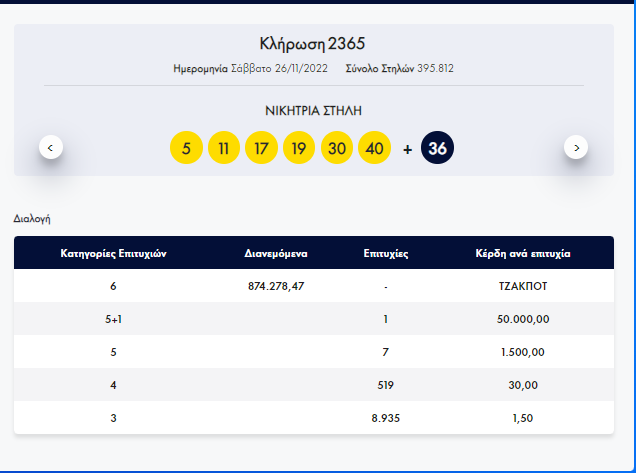Image resolution: width=636 pixels, height=473 pixels.
Task: Click the yellow ball numbered 5
Action: pyautogui.click(x=186, y=148)
